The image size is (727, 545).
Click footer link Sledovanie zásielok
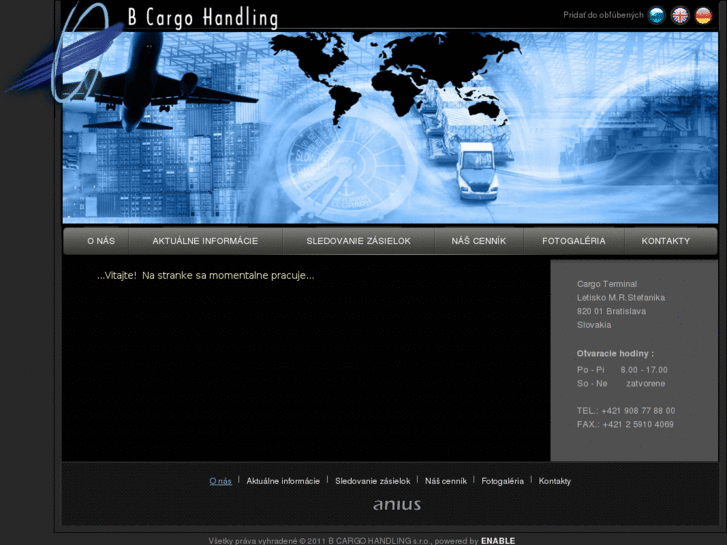point(373,481)
